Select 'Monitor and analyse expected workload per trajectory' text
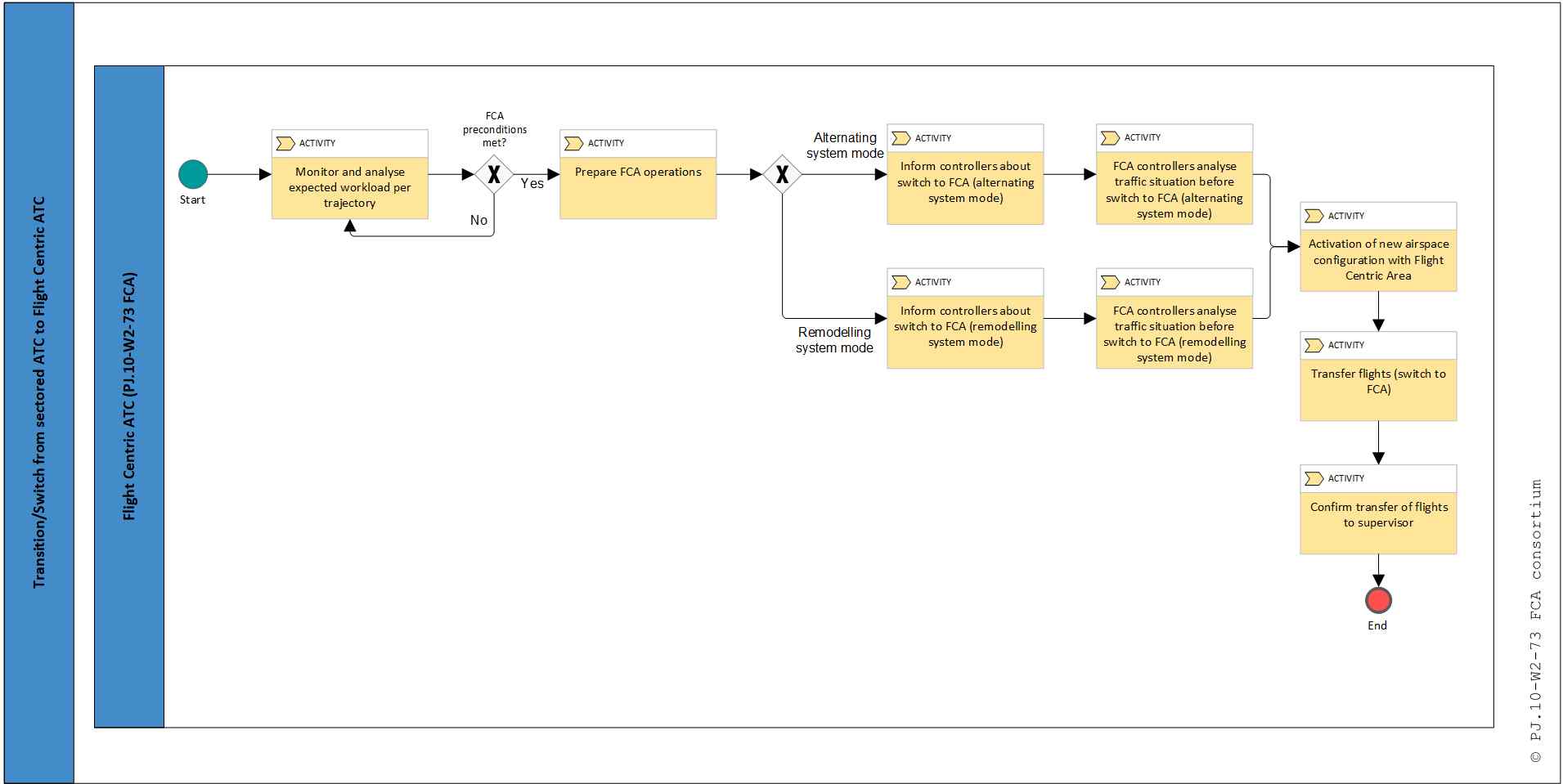 pos(349,187)
